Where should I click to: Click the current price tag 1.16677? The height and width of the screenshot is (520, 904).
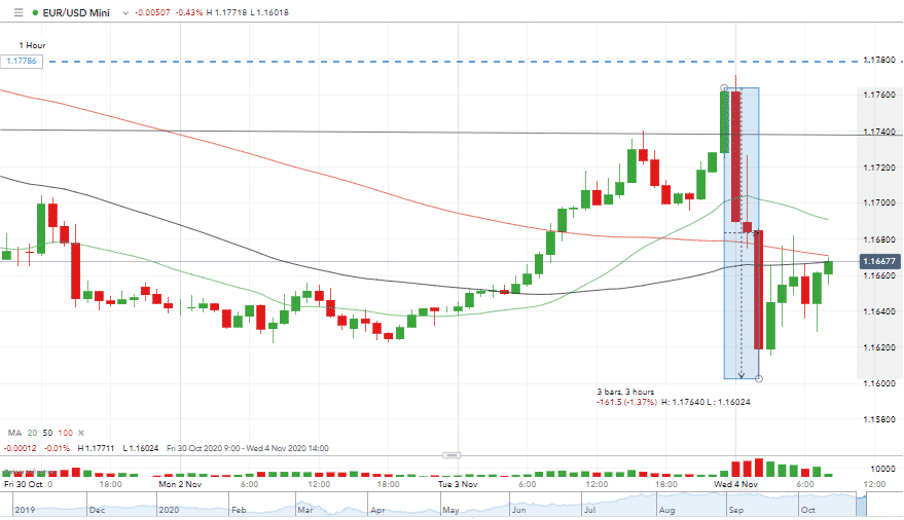pos(879,261)
